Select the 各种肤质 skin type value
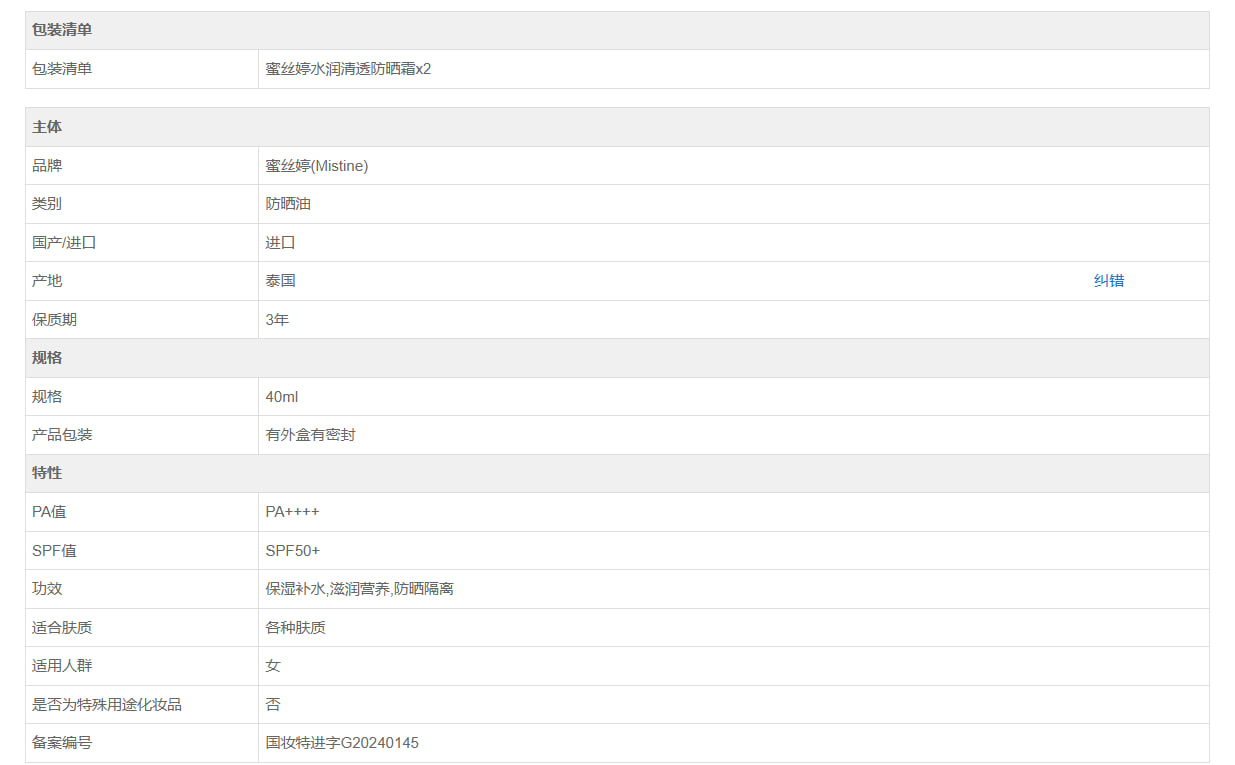Viewport: 1235px width, 765px height. click(295, 628)
